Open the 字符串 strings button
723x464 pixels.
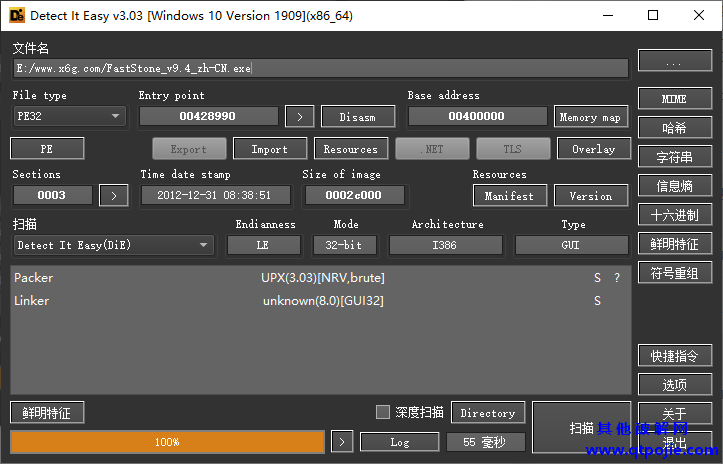click(675, 157)
